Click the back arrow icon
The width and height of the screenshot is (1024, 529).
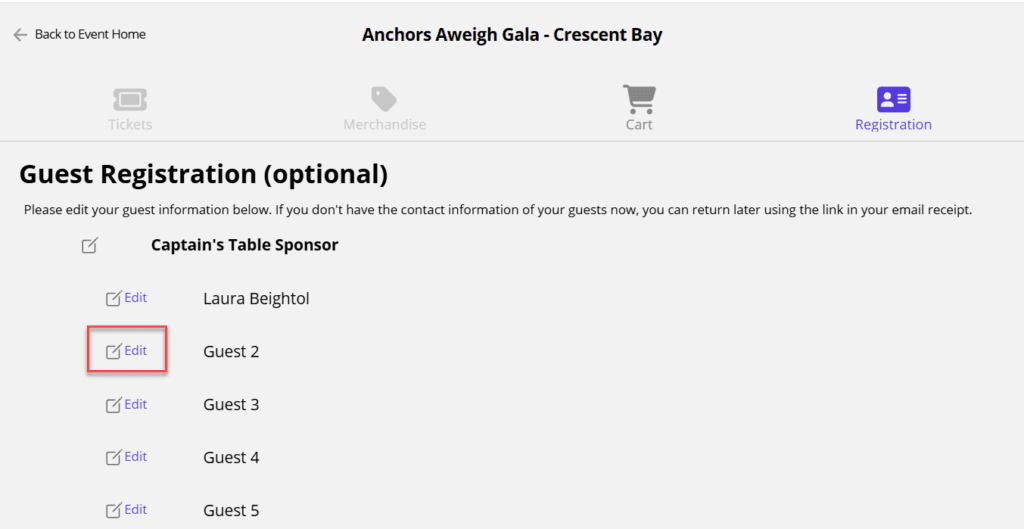[20, 35]
